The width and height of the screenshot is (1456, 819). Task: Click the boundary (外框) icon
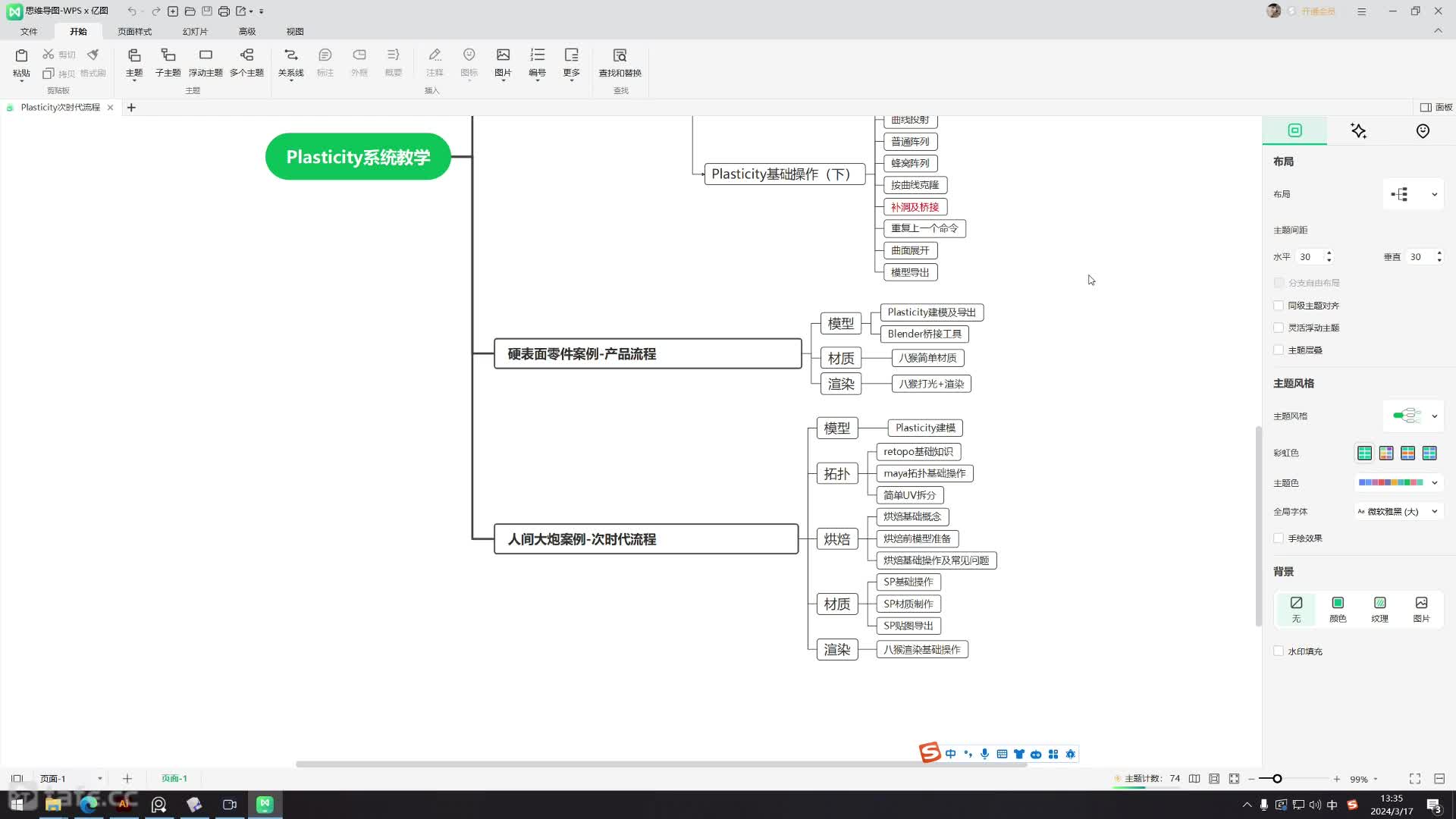(x=359, y=55)
